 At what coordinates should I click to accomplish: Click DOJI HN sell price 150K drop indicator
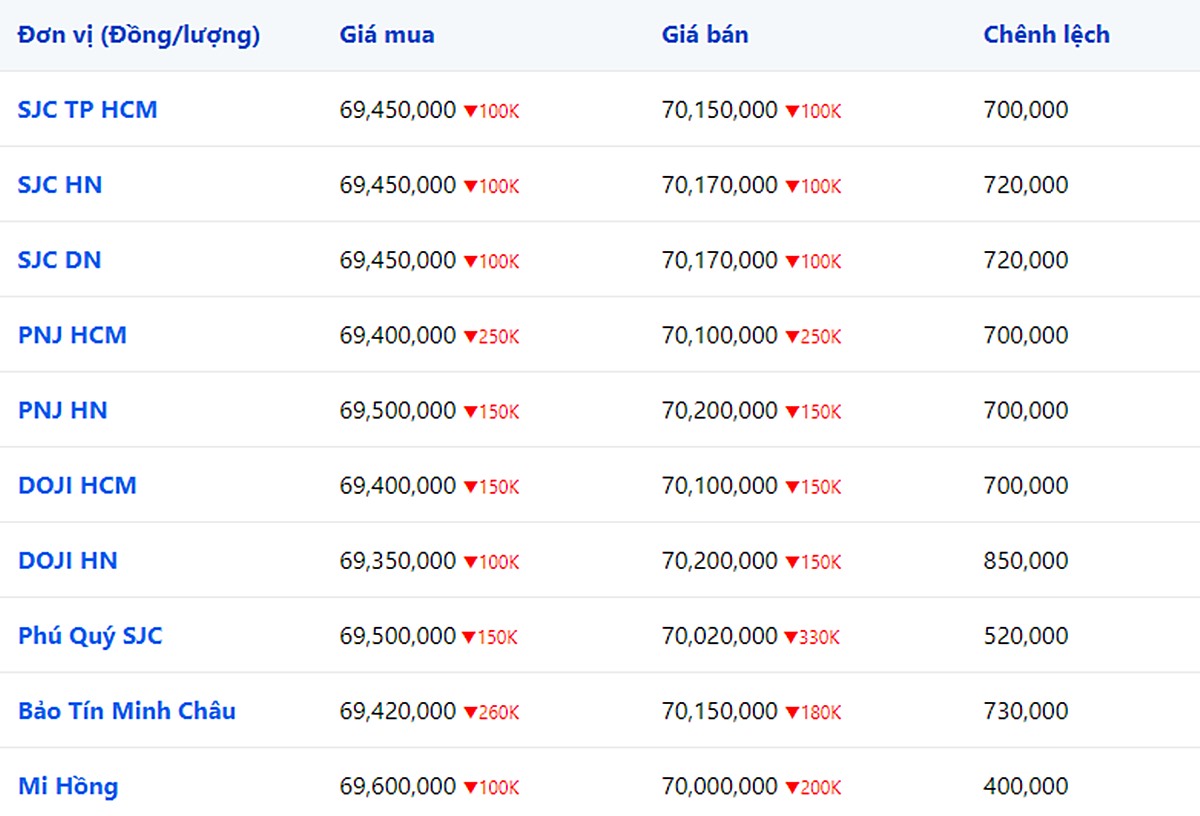pos(812,562)
